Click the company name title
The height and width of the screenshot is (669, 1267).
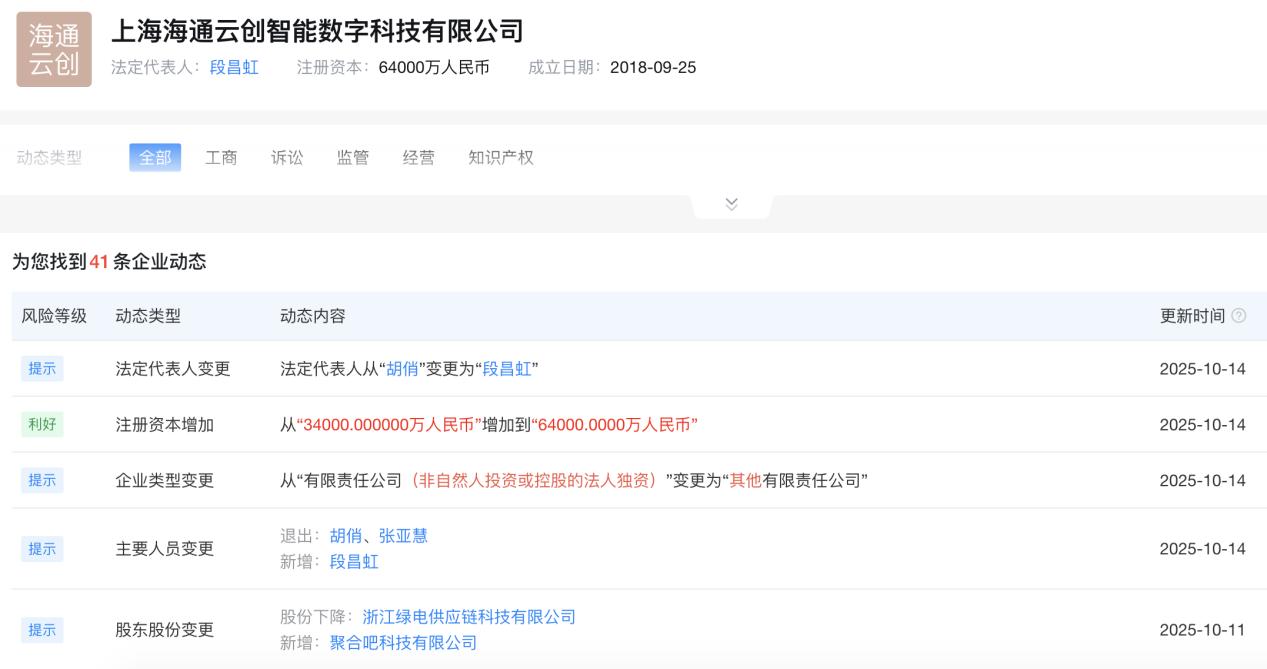(317, 31)
